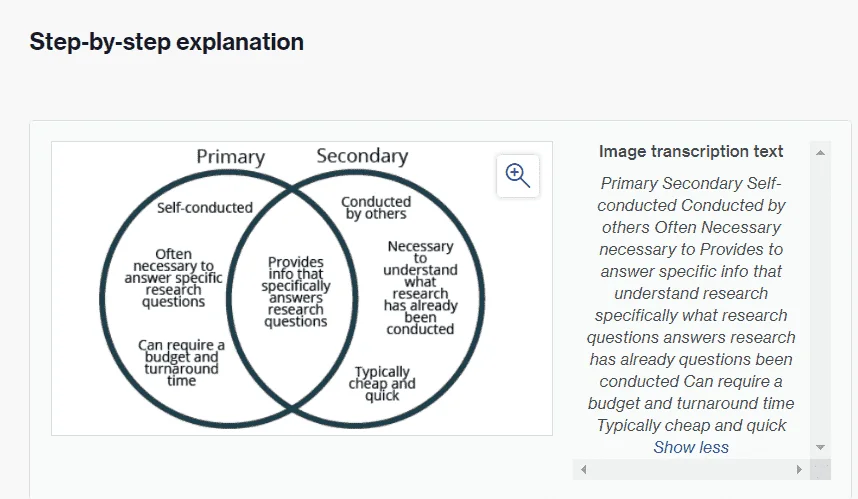Click the Show less link
858x499 pixels.
(691, 447)
